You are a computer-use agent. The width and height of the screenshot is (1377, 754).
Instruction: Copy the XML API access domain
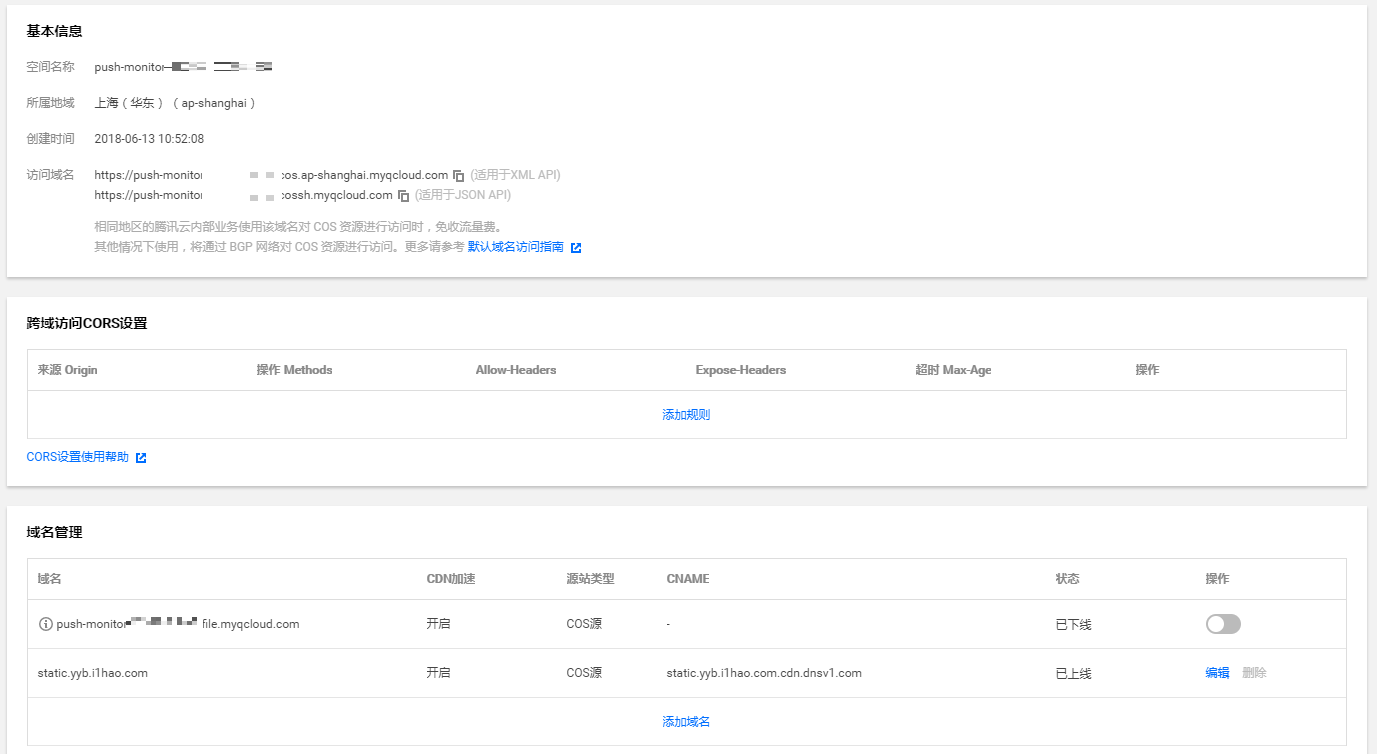pos(459,175)
